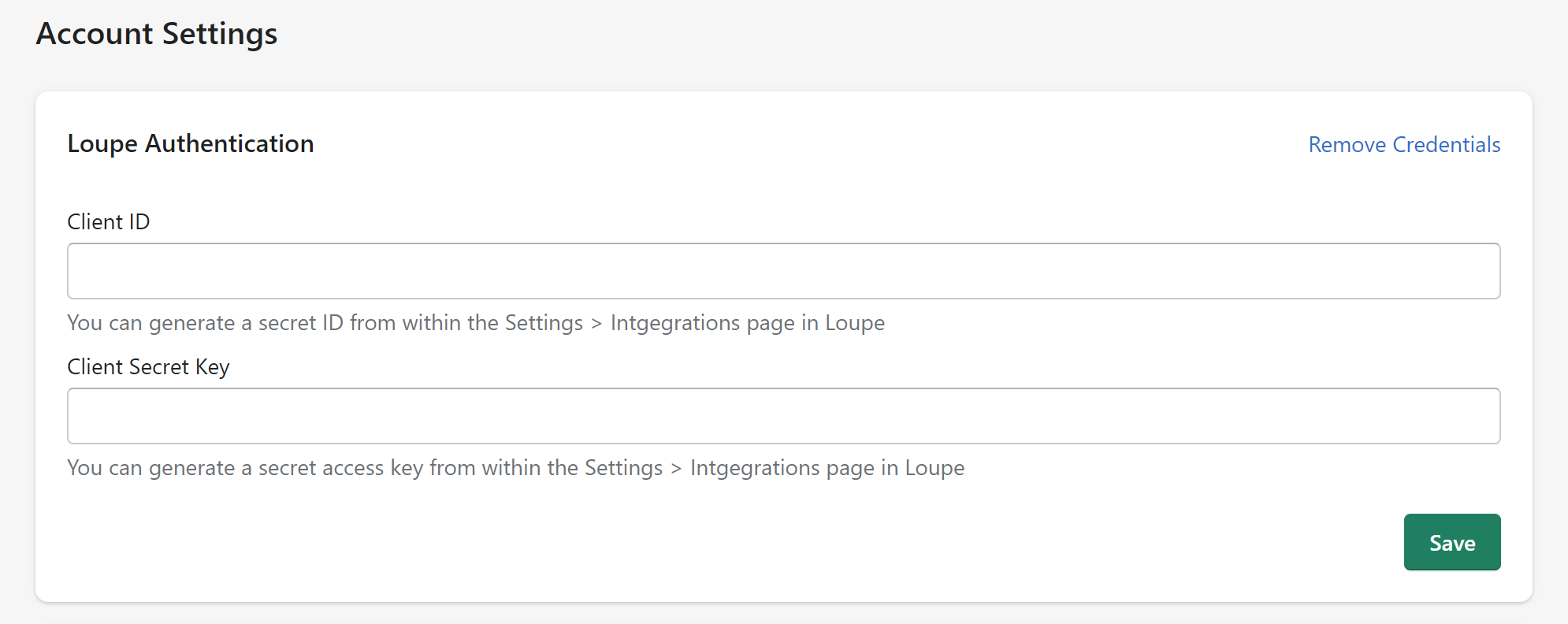Click the green Save button
1568x624 pixels.
pos(1452,542)
